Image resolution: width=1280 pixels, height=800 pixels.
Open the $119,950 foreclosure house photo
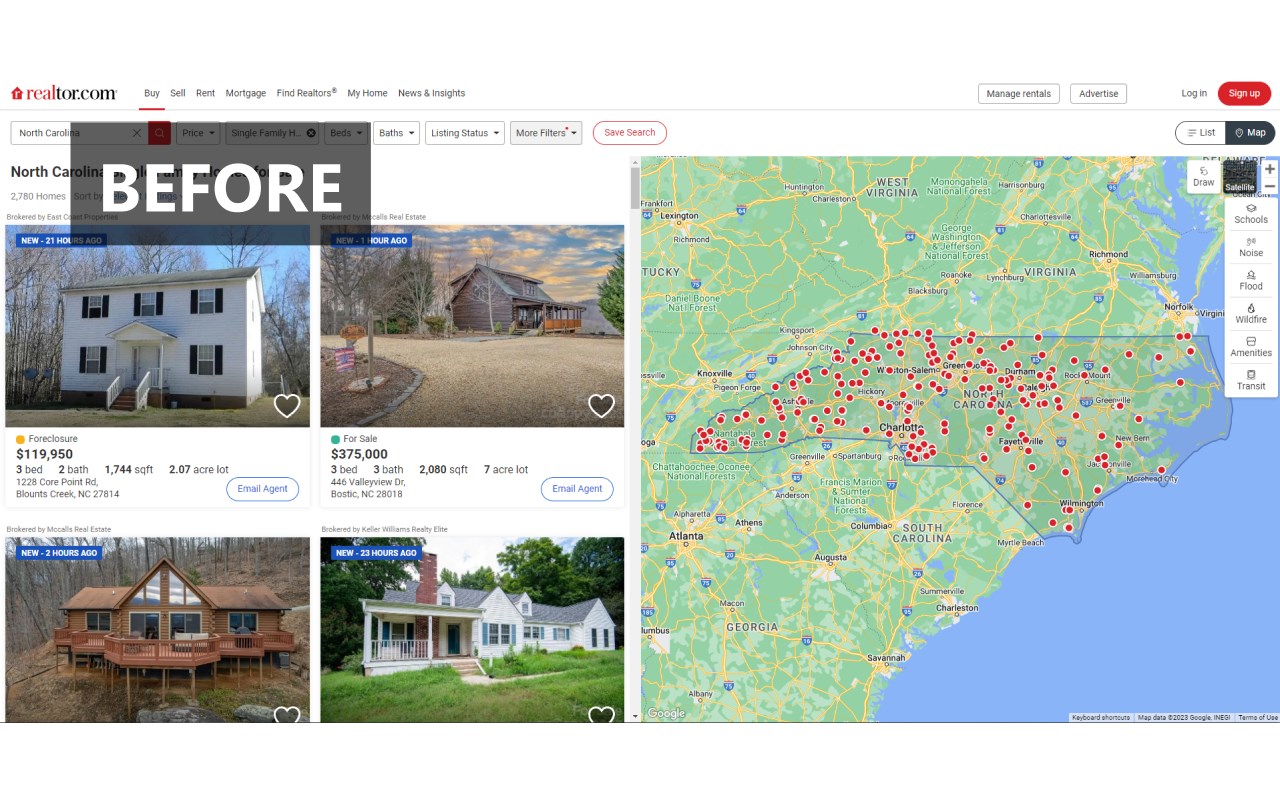[x=157, y=326]
